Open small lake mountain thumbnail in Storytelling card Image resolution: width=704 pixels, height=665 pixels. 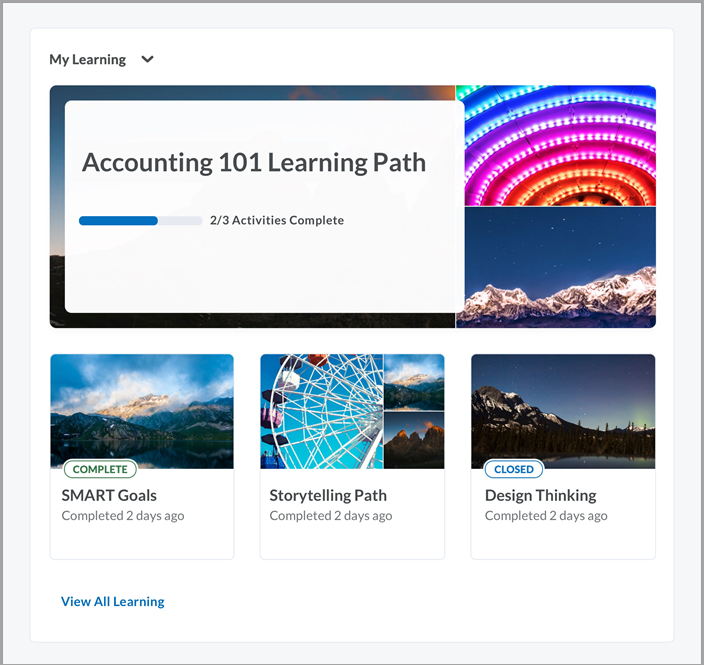[x=414, y=382]
